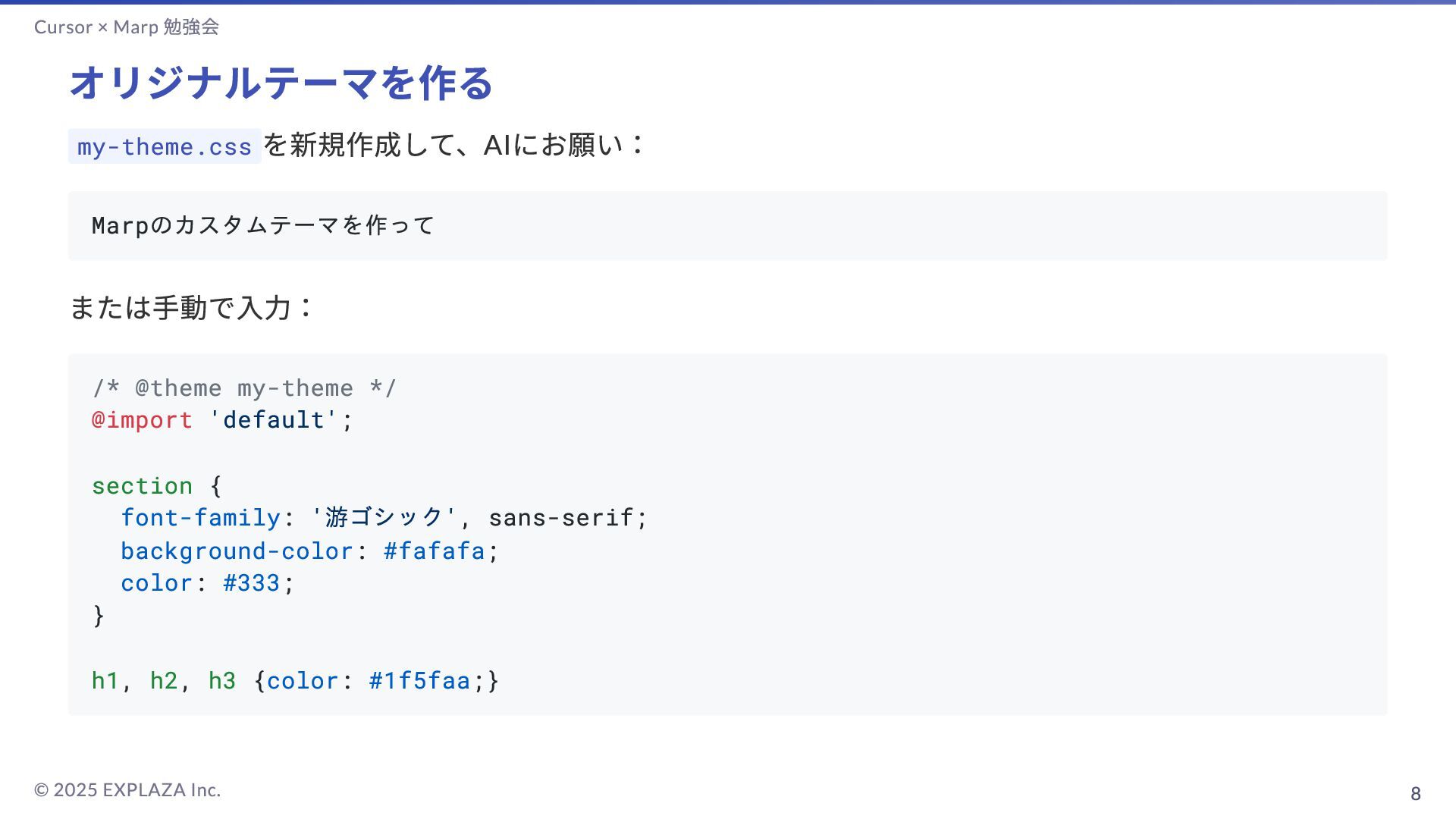Click the font-family property name
This screenshot has height=819, width=1456.
tap(201, 518)
